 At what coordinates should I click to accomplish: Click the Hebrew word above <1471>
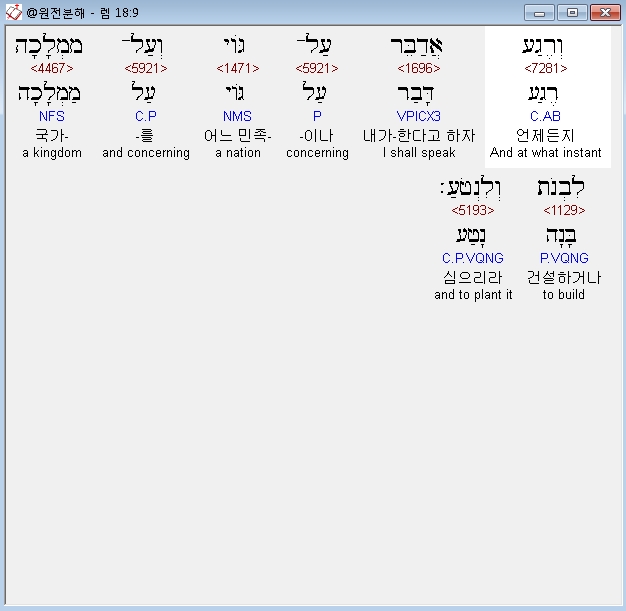click(x=235, y=45)
